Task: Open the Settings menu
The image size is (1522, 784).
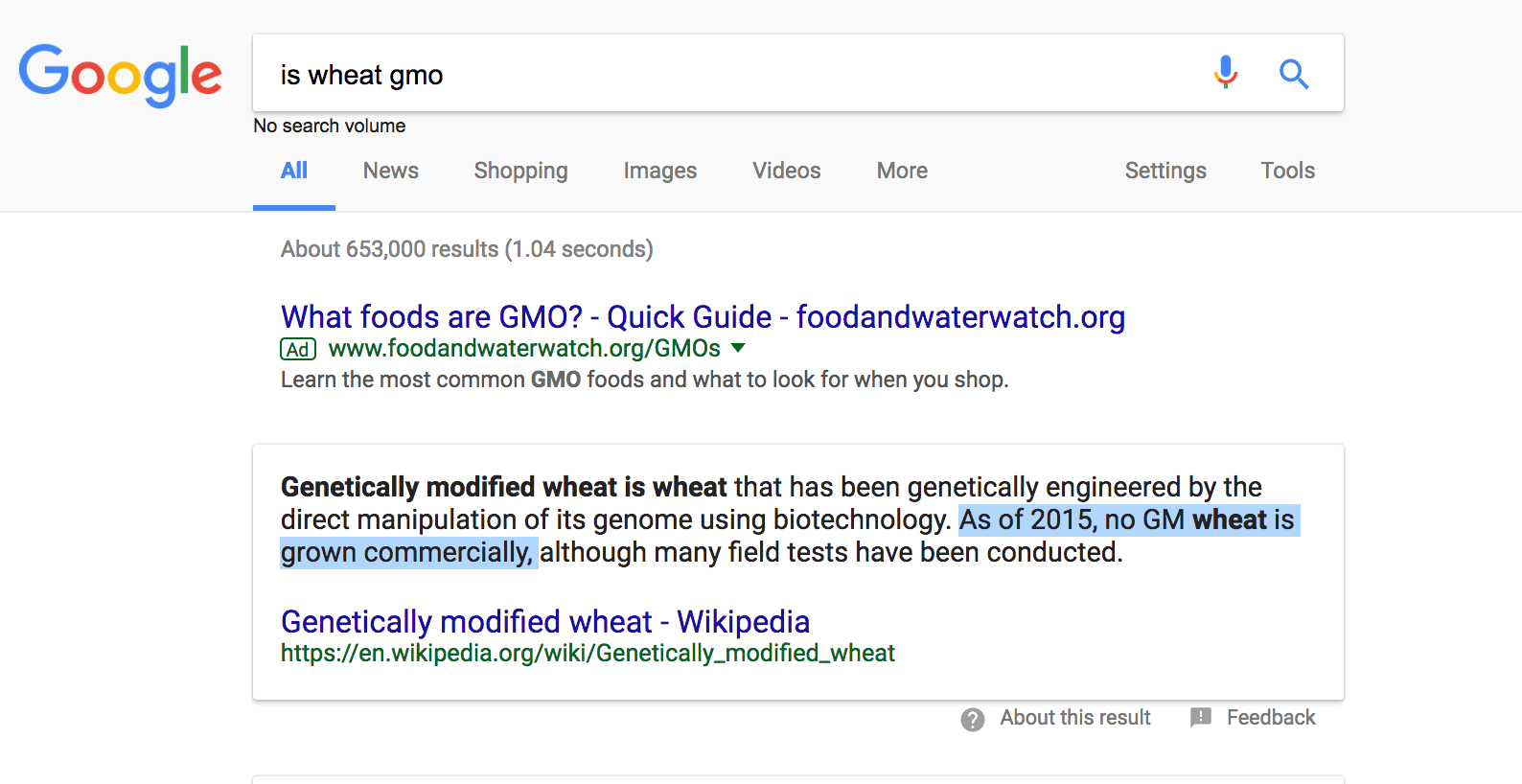Action: point(1165,171)
